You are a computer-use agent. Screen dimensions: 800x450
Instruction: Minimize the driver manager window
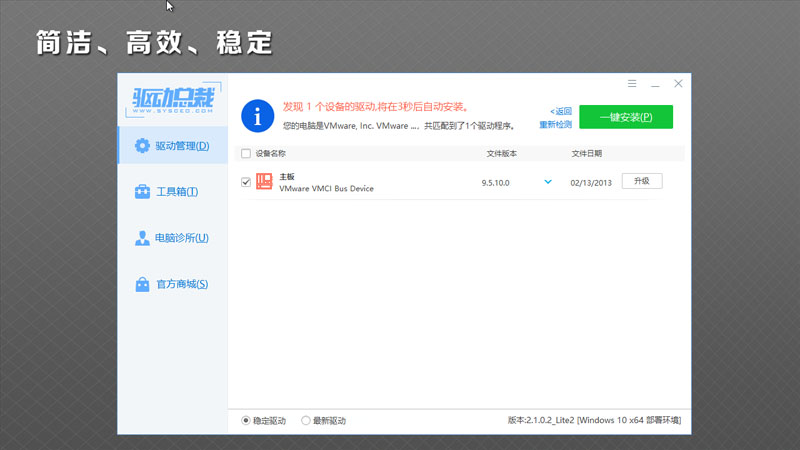[x=655, y=84]
